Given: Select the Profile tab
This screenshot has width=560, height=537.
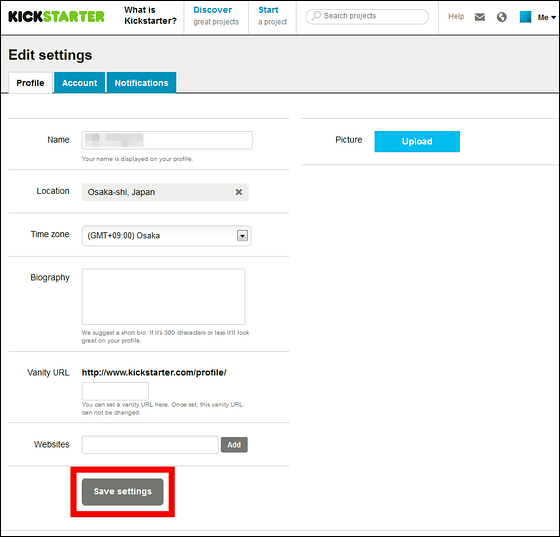Looking at the screenshot, I should pos(30,83).
